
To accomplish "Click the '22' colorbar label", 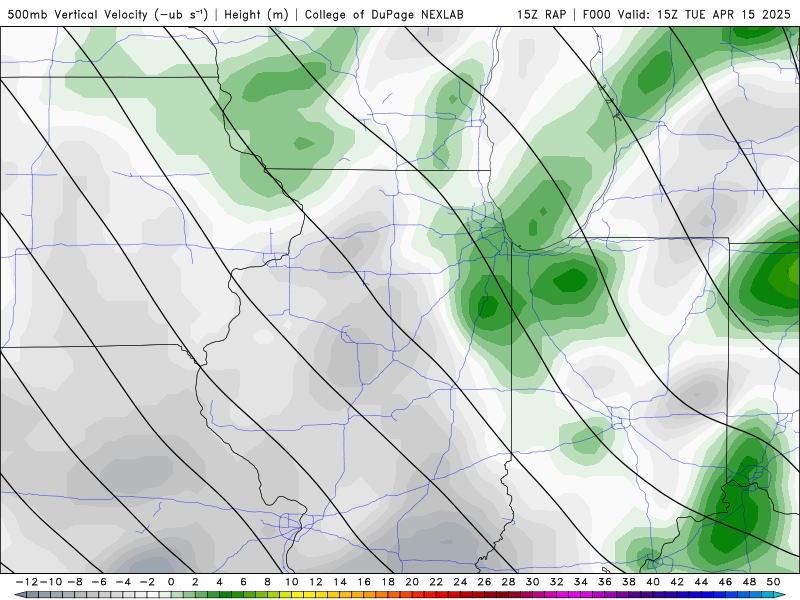I will (436, 582).
